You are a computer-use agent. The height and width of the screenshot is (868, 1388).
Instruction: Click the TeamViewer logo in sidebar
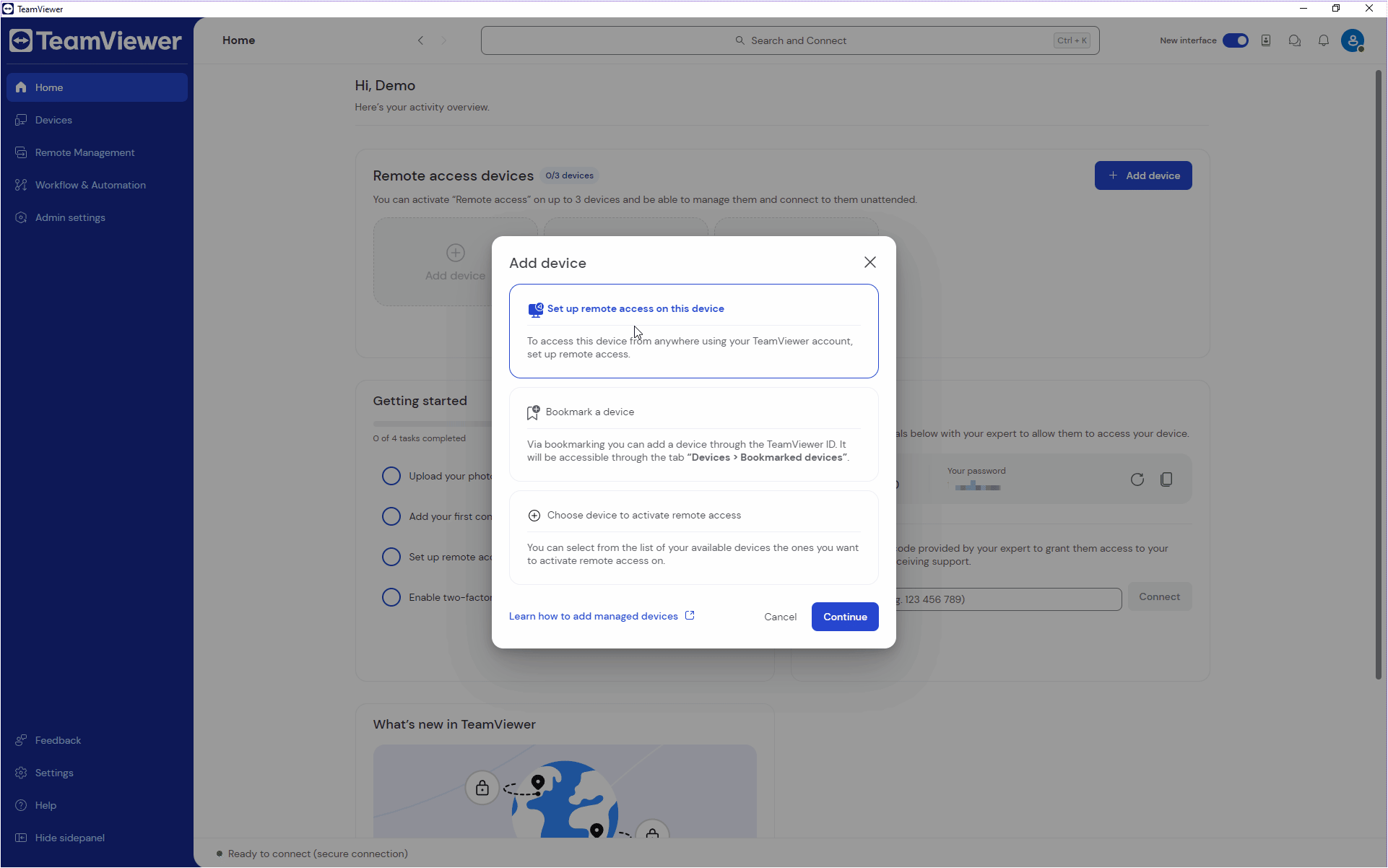pos(95,41)
